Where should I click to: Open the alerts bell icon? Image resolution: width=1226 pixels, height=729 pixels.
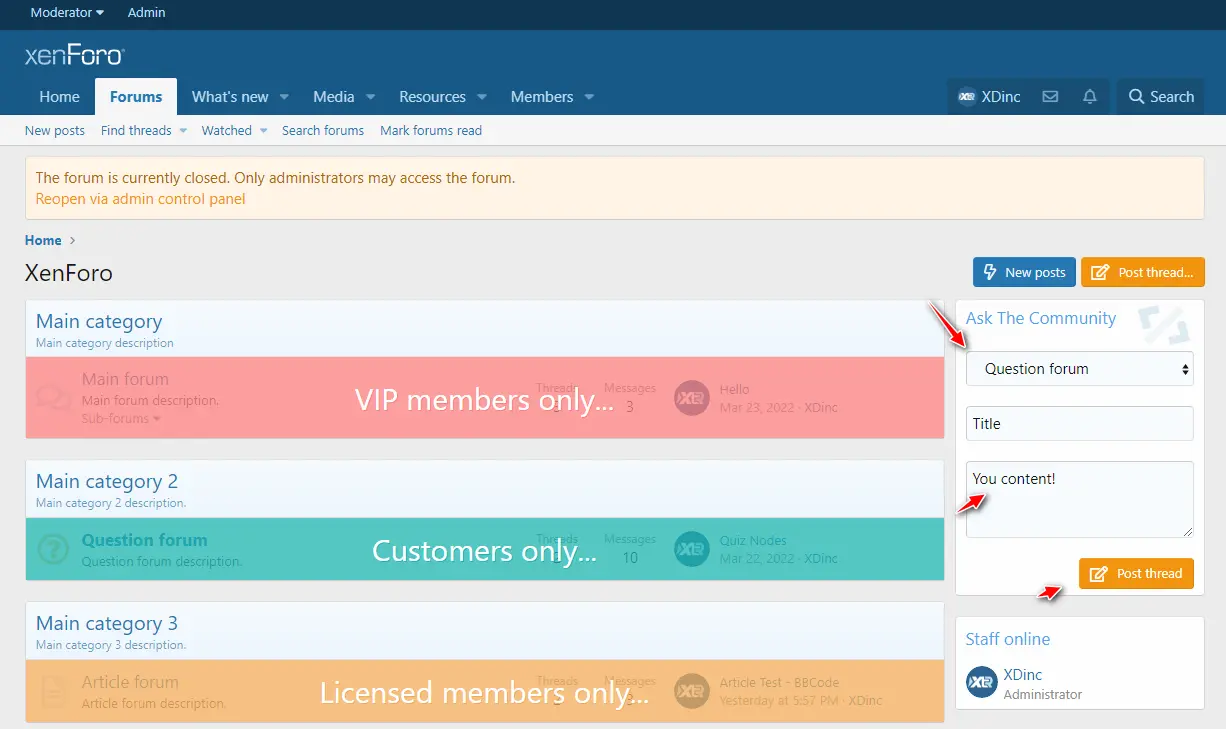pos(1090,97)
